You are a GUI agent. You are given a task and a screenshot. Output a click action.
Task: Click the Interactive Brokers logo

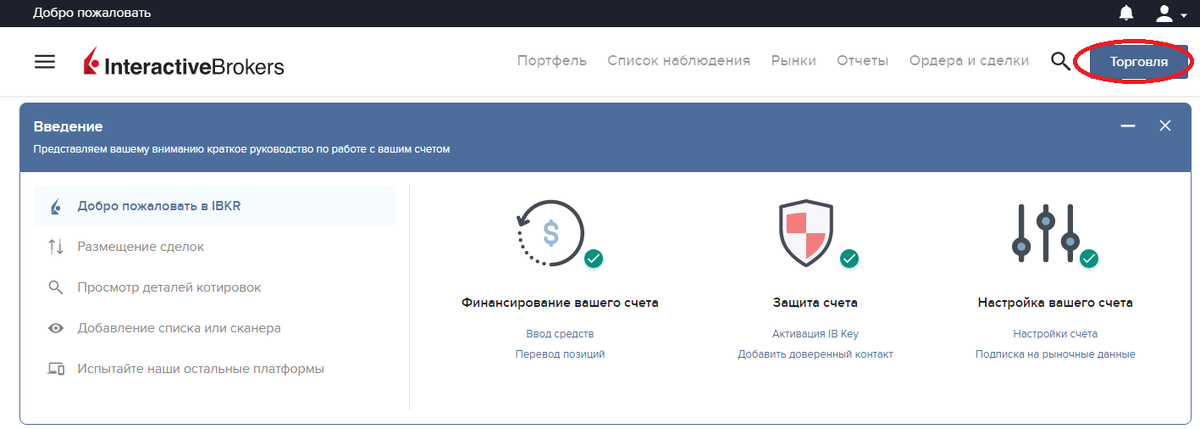point(184,63)
